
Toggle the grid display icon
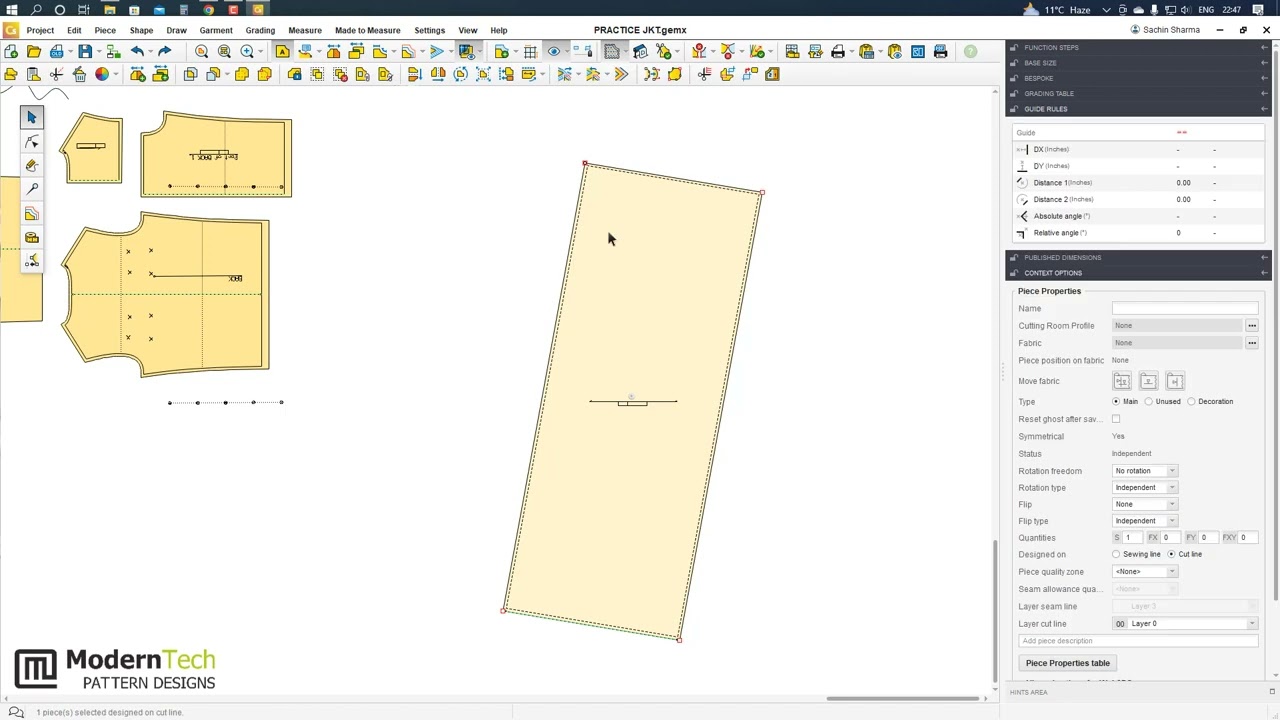click(x=530, y=51)
